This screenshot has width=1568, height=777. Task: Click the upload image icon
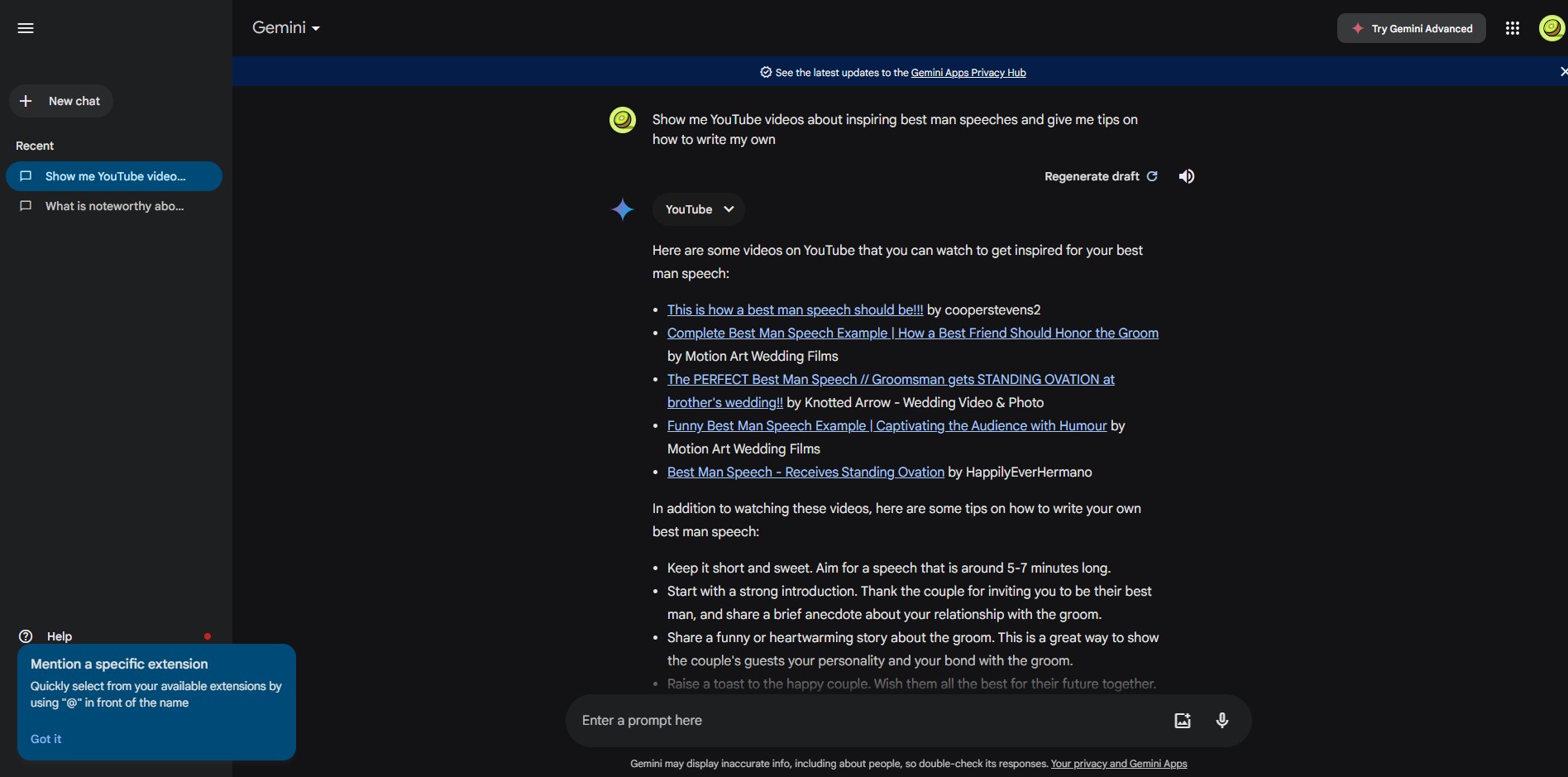pyautogui.click(x=1183, y=721)
